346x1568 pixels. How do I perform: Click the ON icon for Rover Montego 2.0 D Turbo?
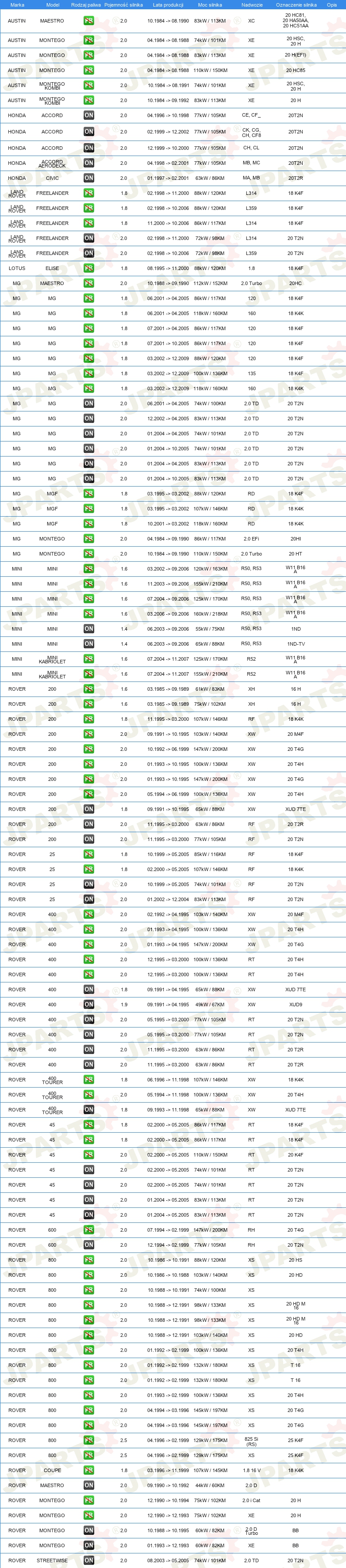[x=89, y=1530]
